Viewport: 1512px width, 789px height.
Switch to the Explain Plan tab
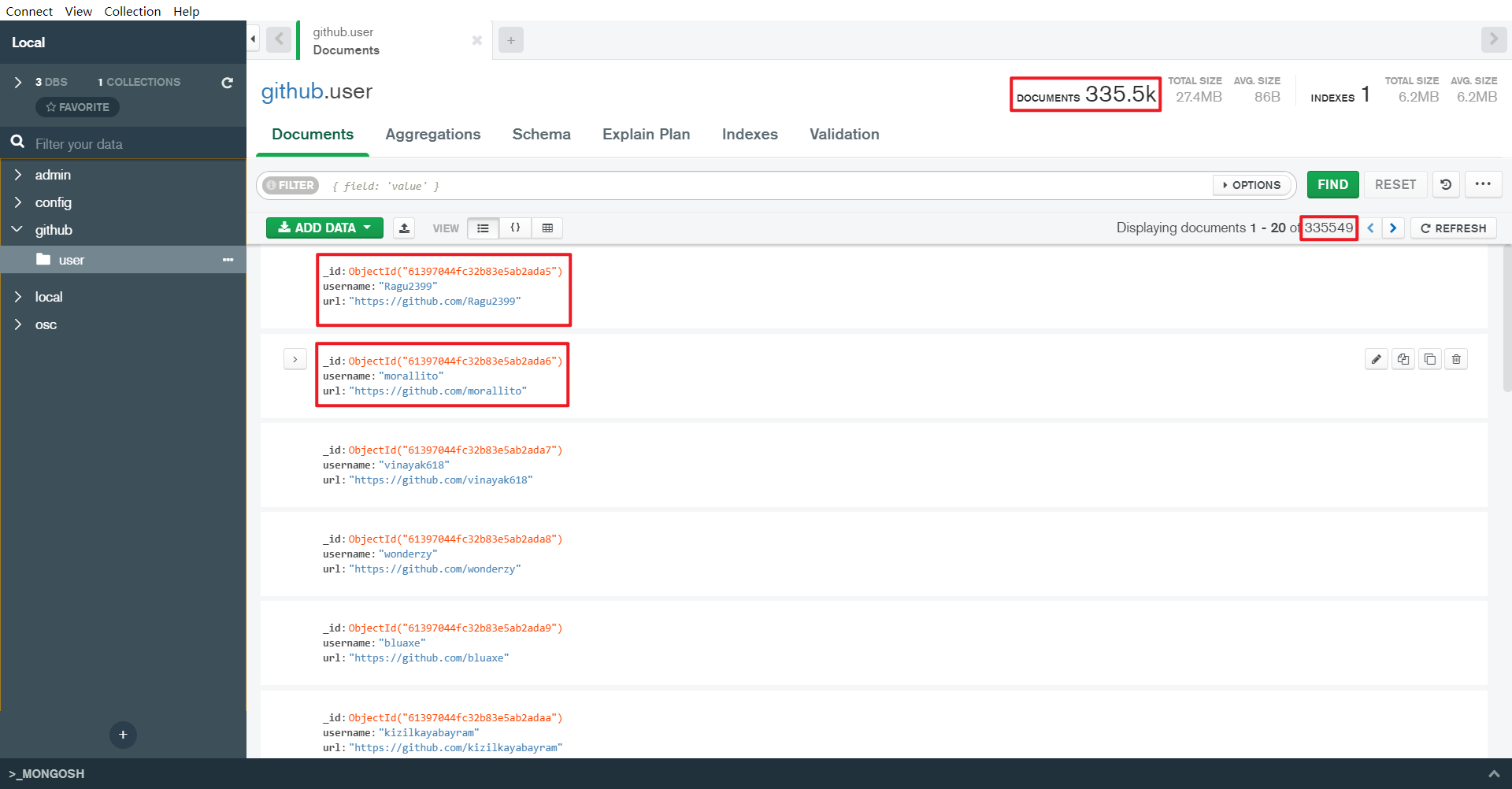[x=647, y=135]
